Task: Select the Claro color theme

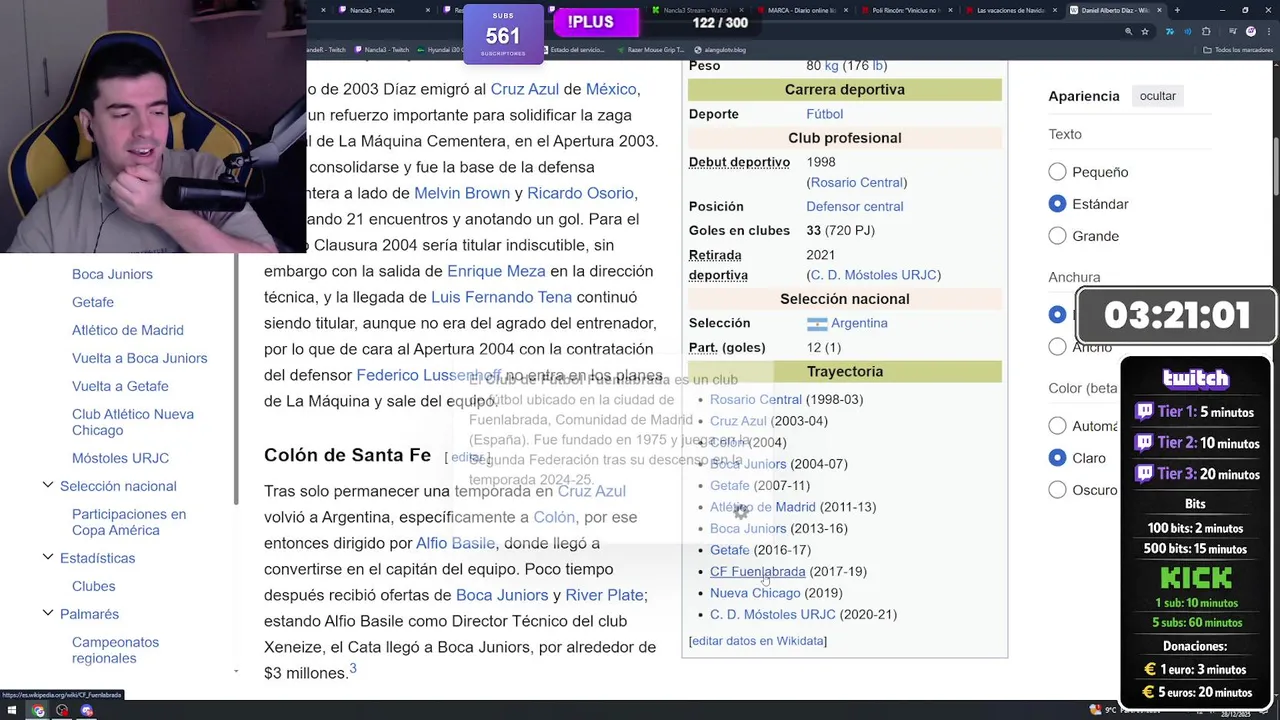Action: click(x=1057, y=458)
